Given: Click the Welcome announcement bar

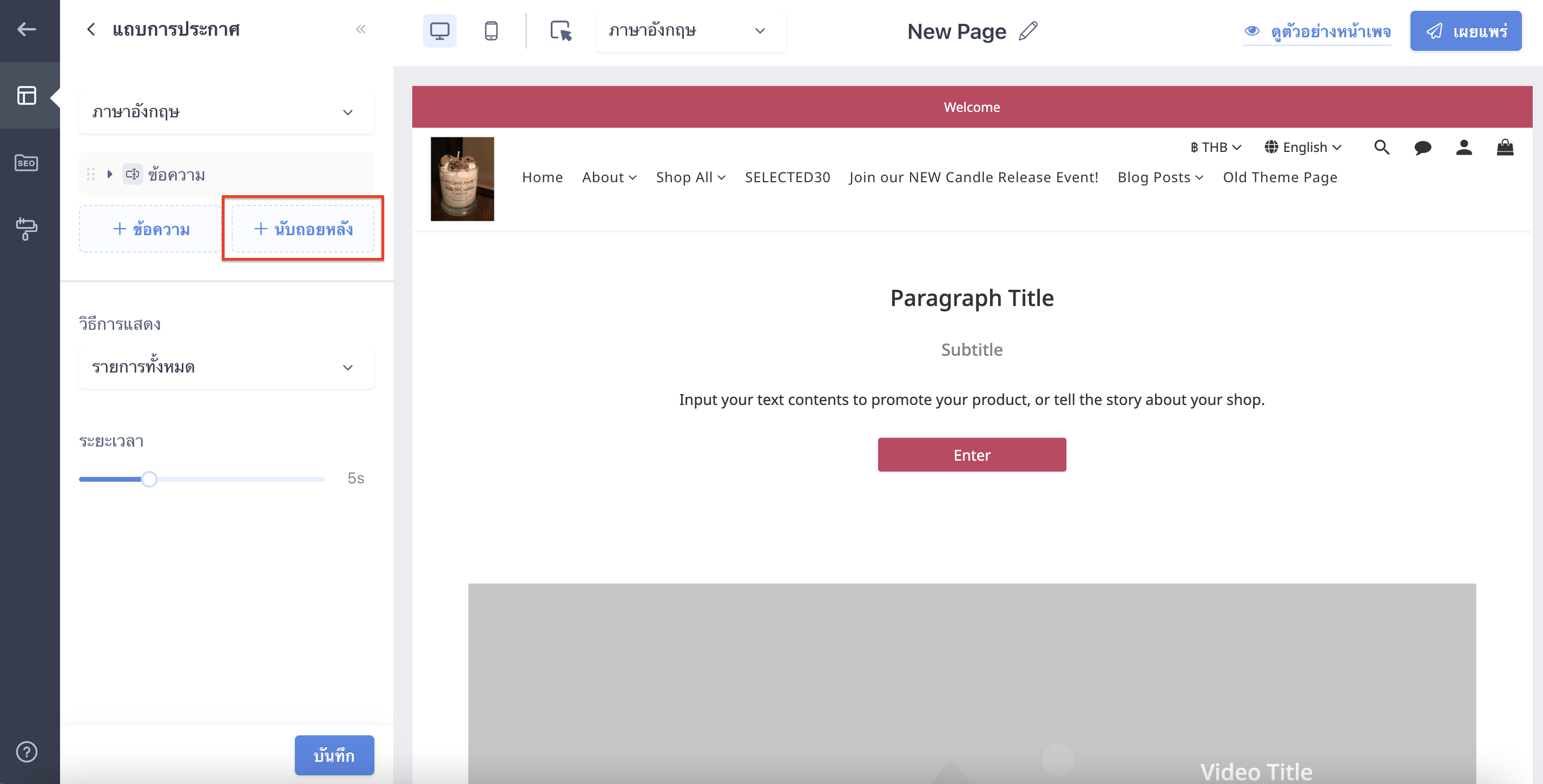Looking at the screenshot, I should point(972,107).
